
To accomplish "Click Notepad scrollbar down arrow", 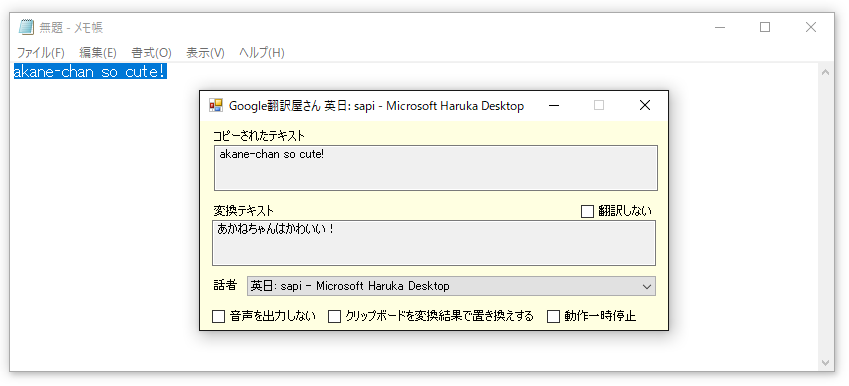I will (825, 362).
